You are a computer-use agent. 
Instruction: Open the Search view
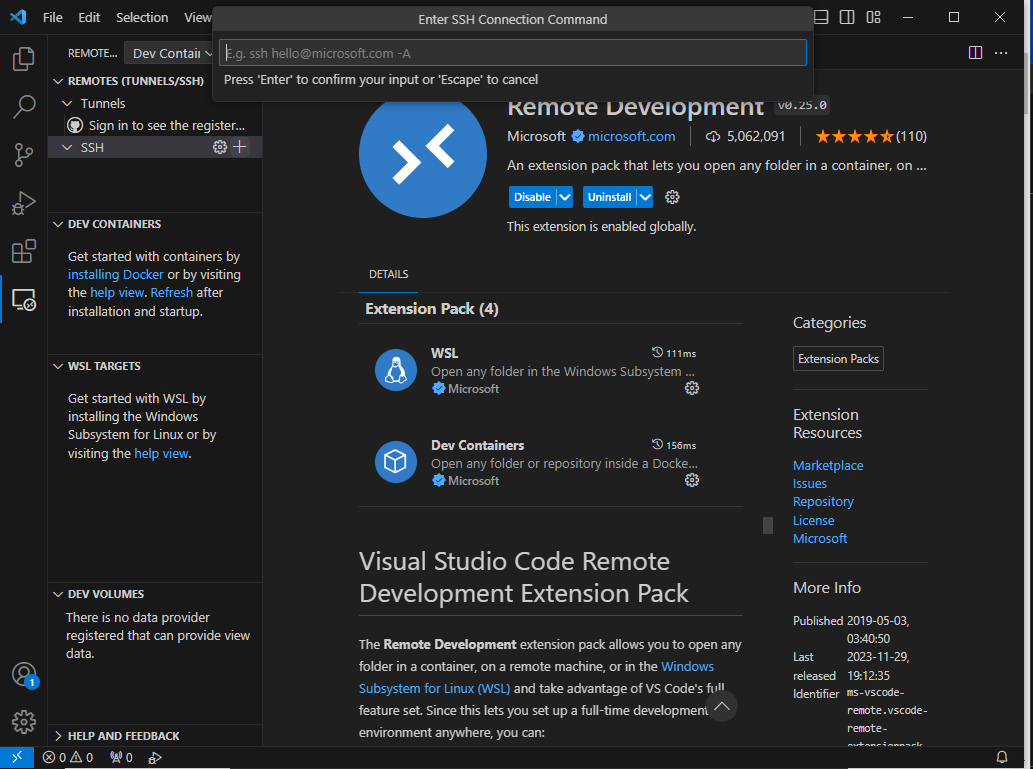(x=24, y=106)
